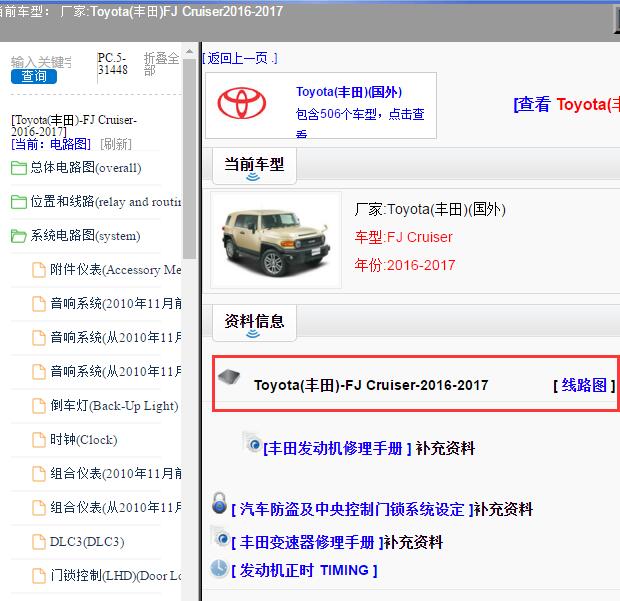This screenshot has height=601, width=620.
Task: Open 组合仪表(2010年11月前 item
Action: click(115, 474)
